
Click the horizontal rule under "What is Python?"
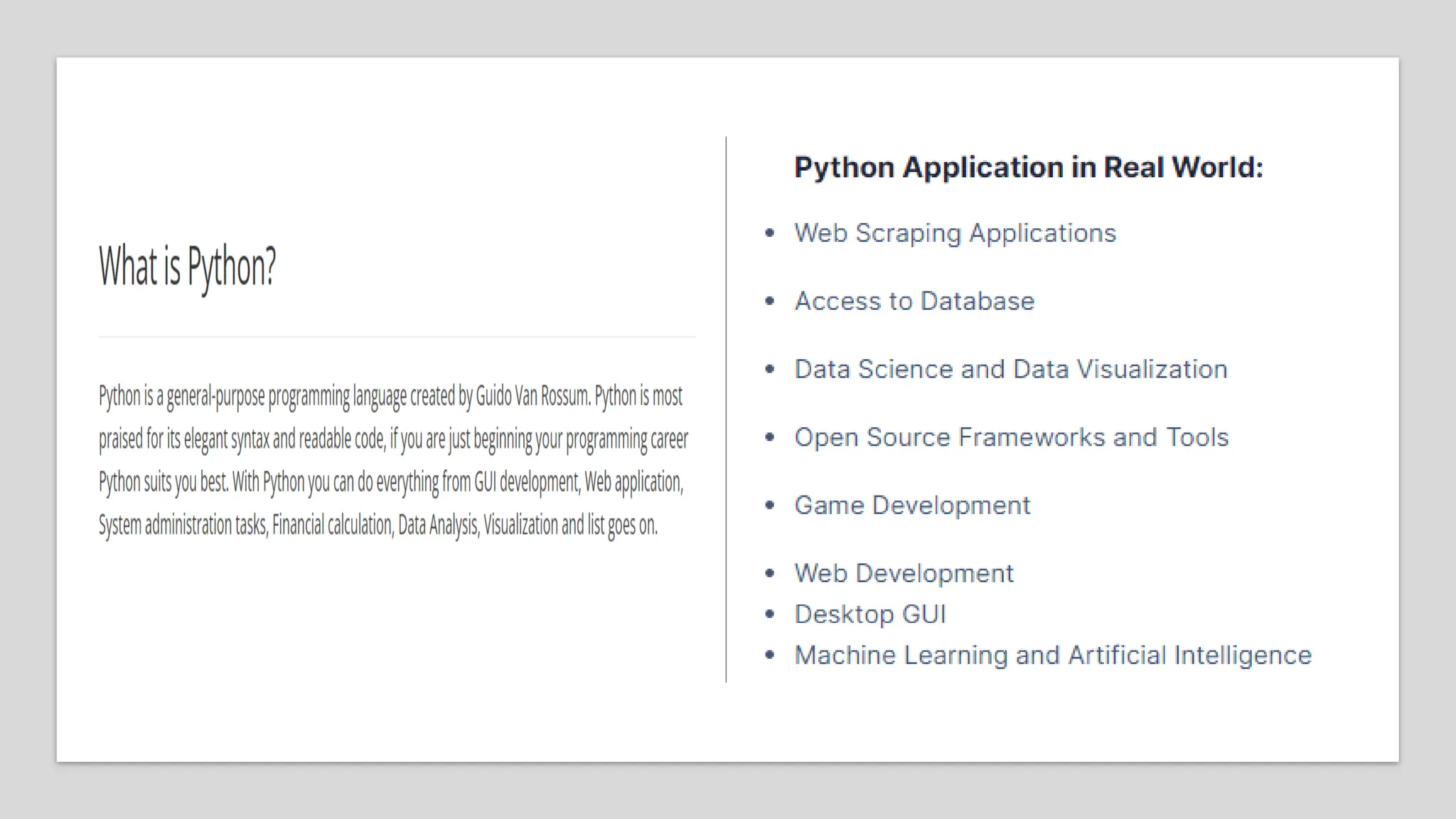click(x=397, y=337)
